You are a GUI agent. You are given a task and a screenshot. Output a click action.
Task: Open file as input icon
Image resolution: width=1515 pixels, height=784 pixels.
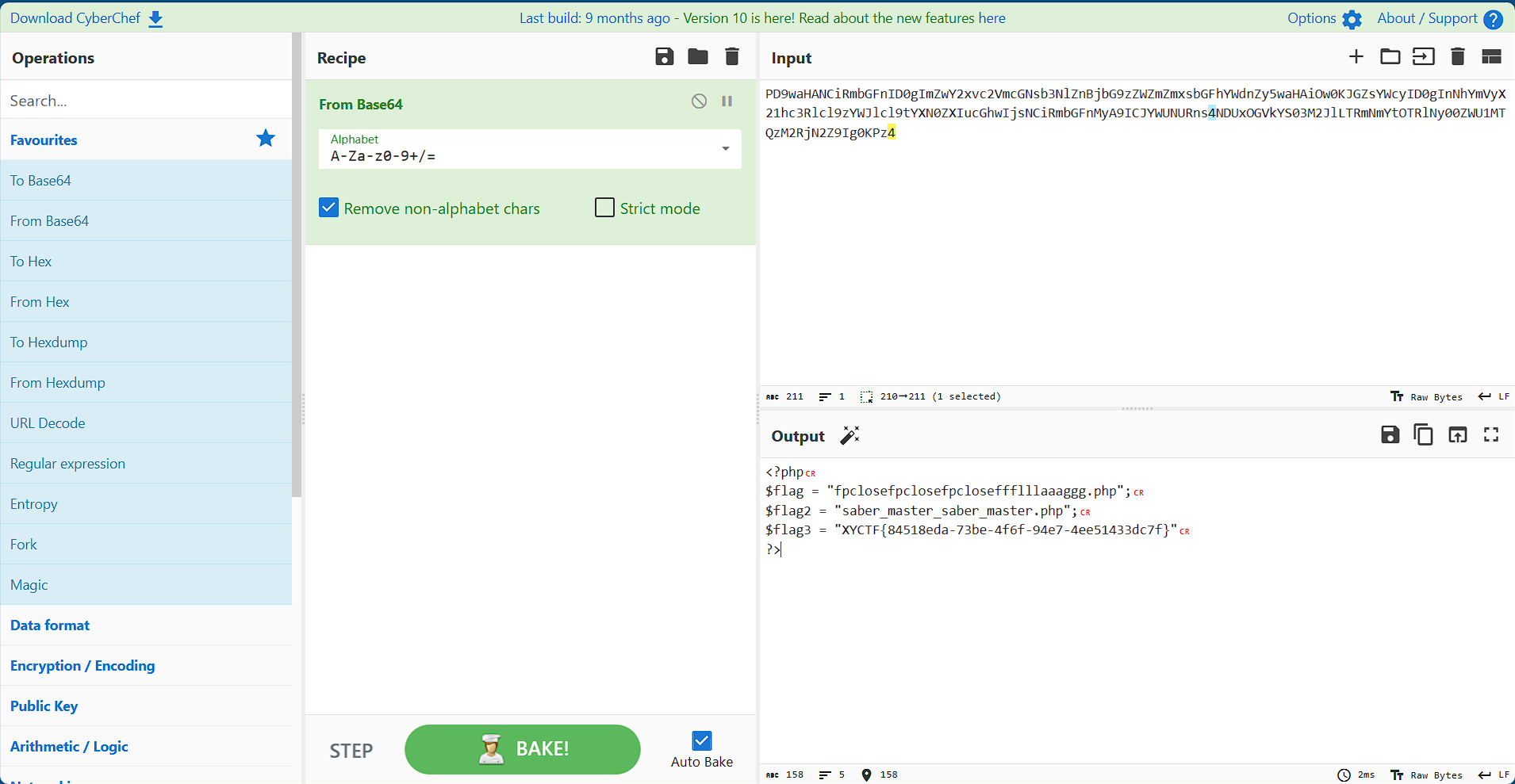tap(1424, 56)
